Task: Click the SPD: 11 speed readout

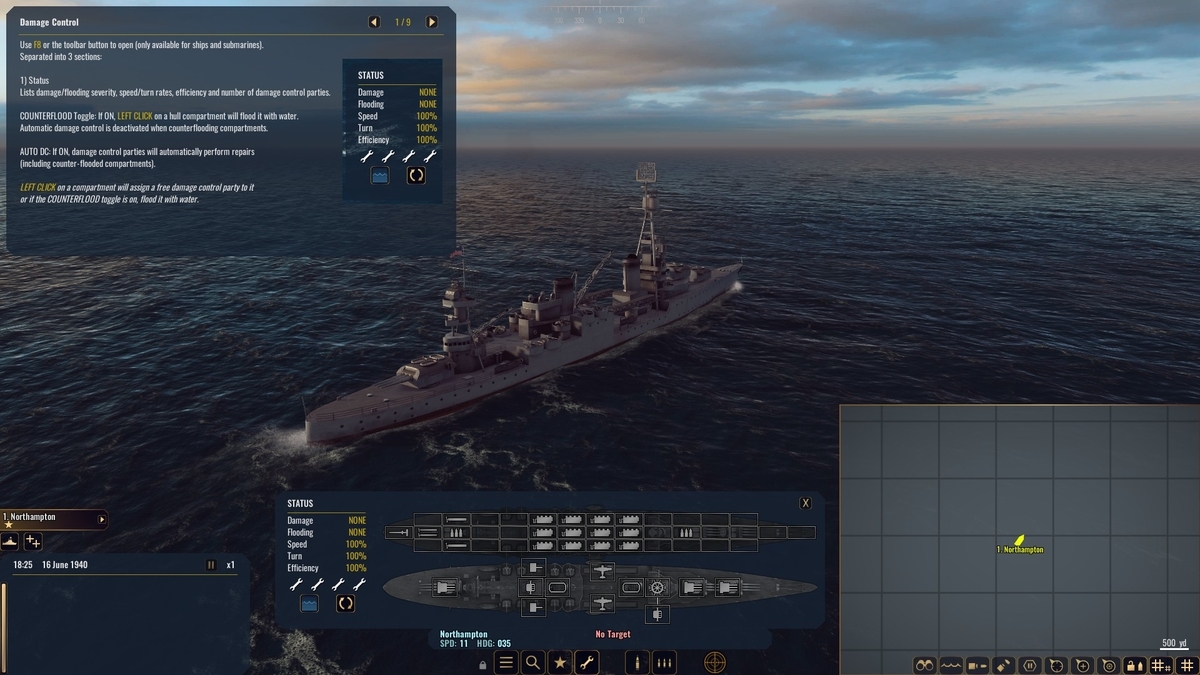Action: 454,643
